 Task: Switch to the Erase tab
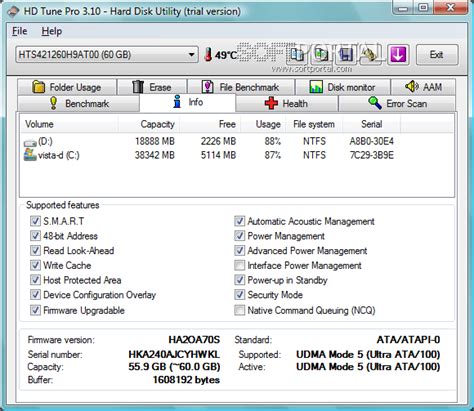[152, 87]
